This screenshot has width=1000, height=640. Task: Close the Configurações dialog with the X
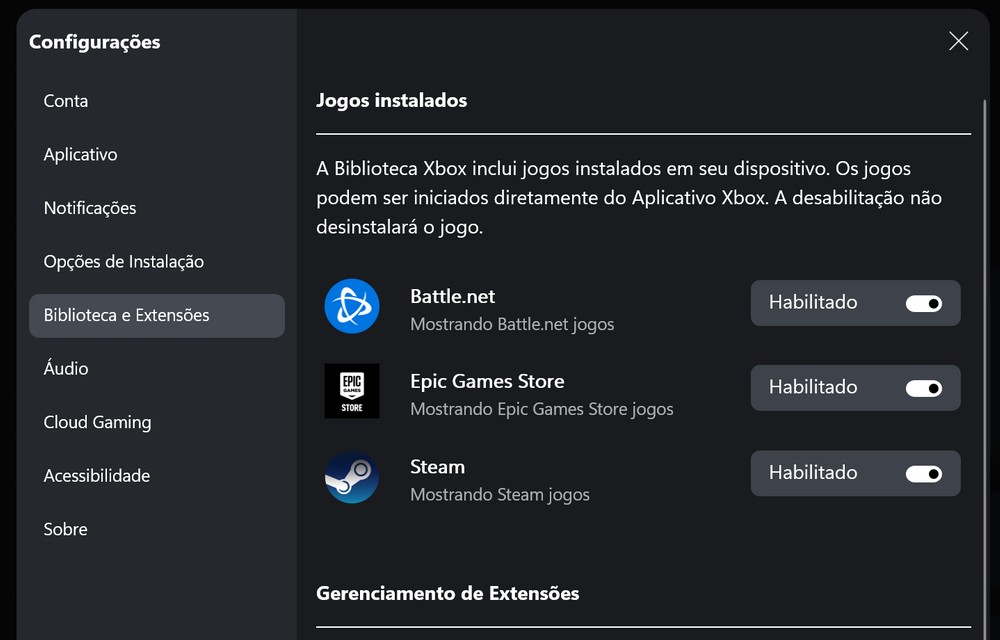(958, 41)
